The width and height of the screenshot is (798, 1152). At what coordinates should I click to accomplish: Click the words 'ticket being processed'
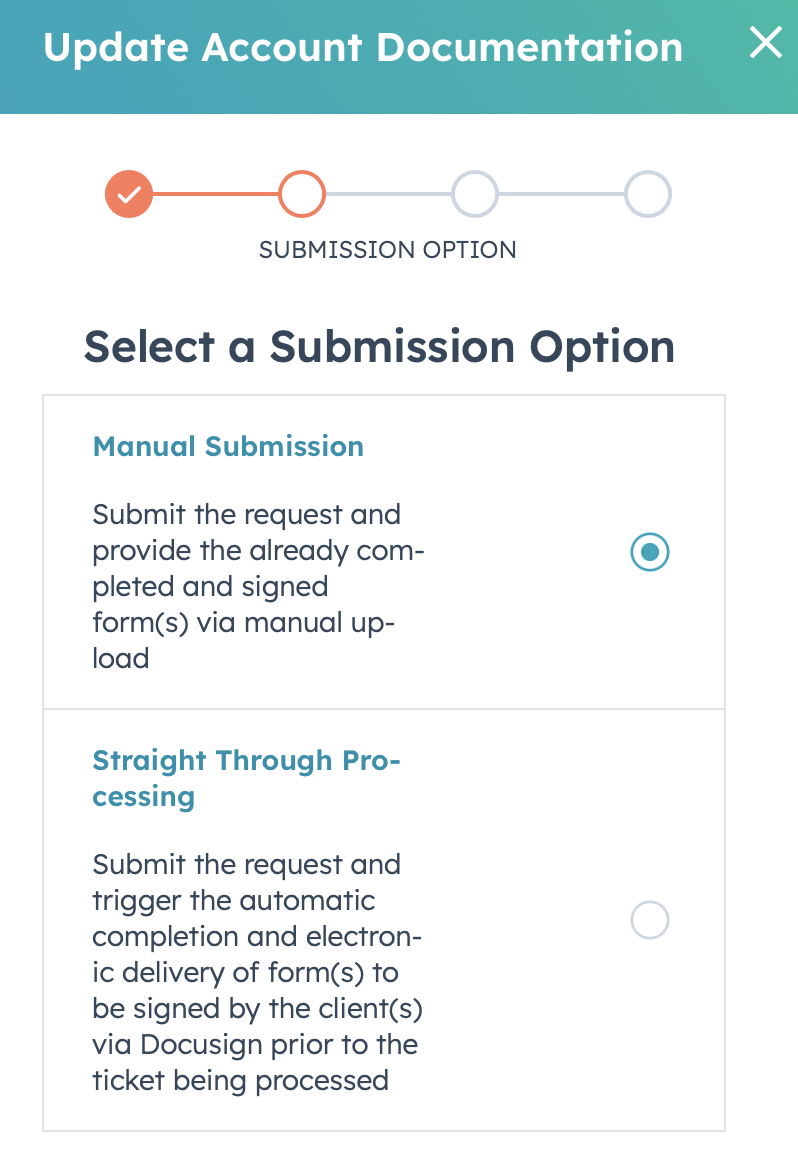pos(240,1080)
